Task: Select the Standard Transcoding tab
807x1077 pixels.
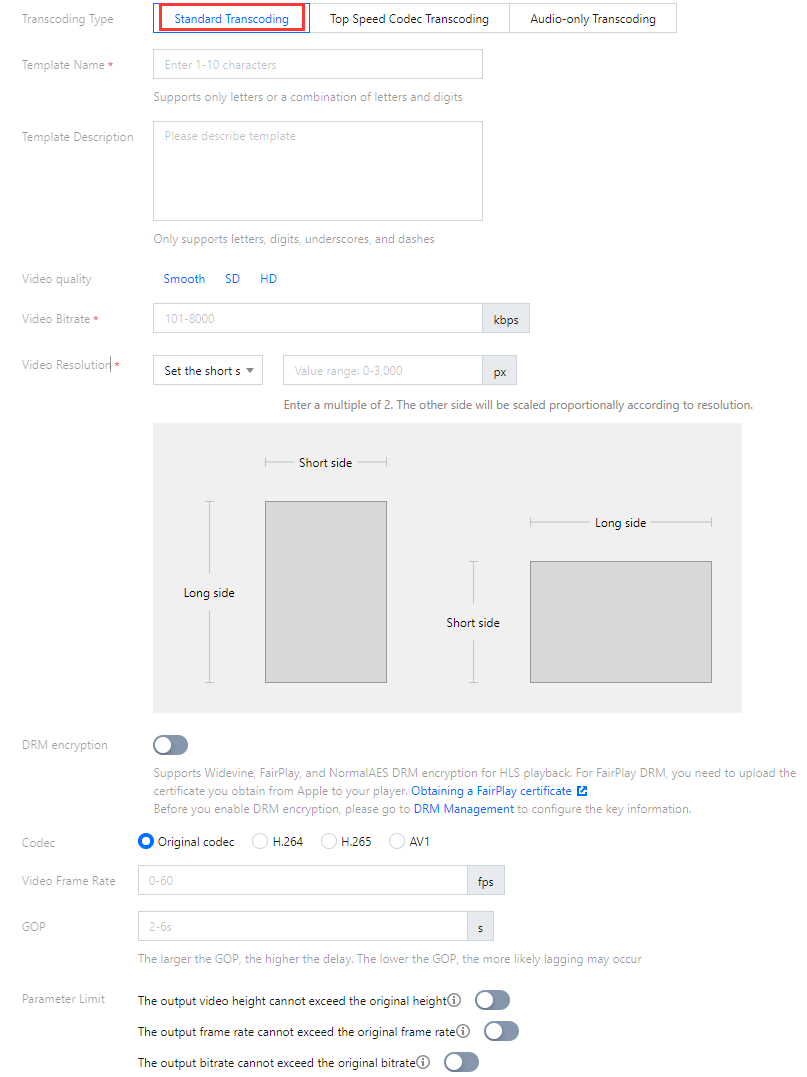Action: (231, 19)
